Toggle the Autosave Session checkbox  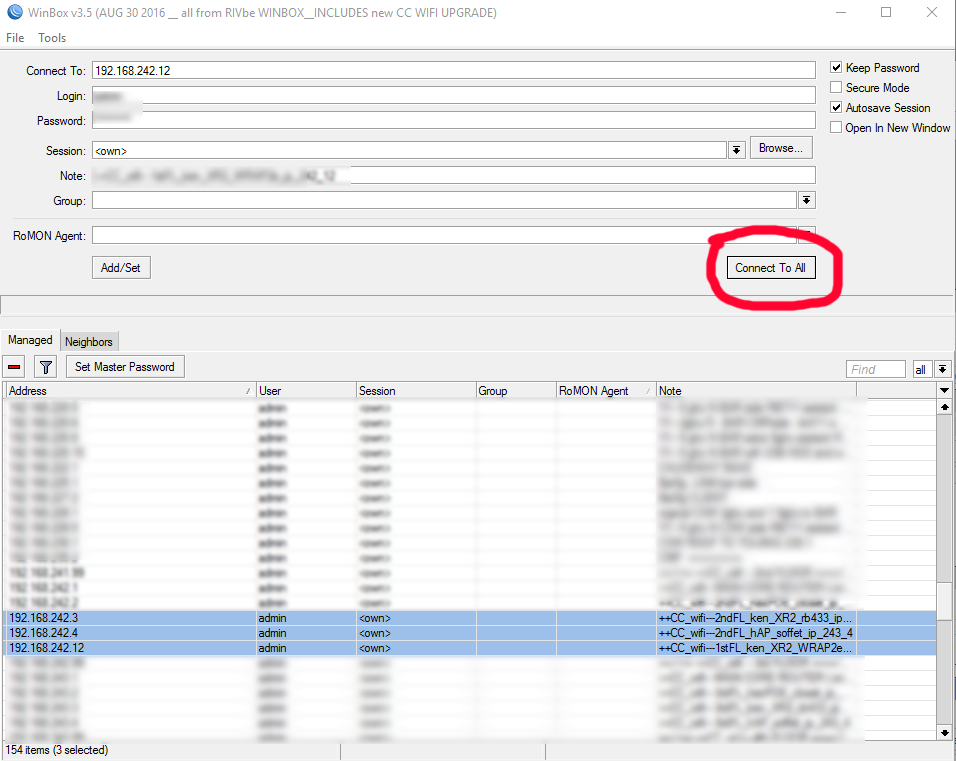[836, 108]
